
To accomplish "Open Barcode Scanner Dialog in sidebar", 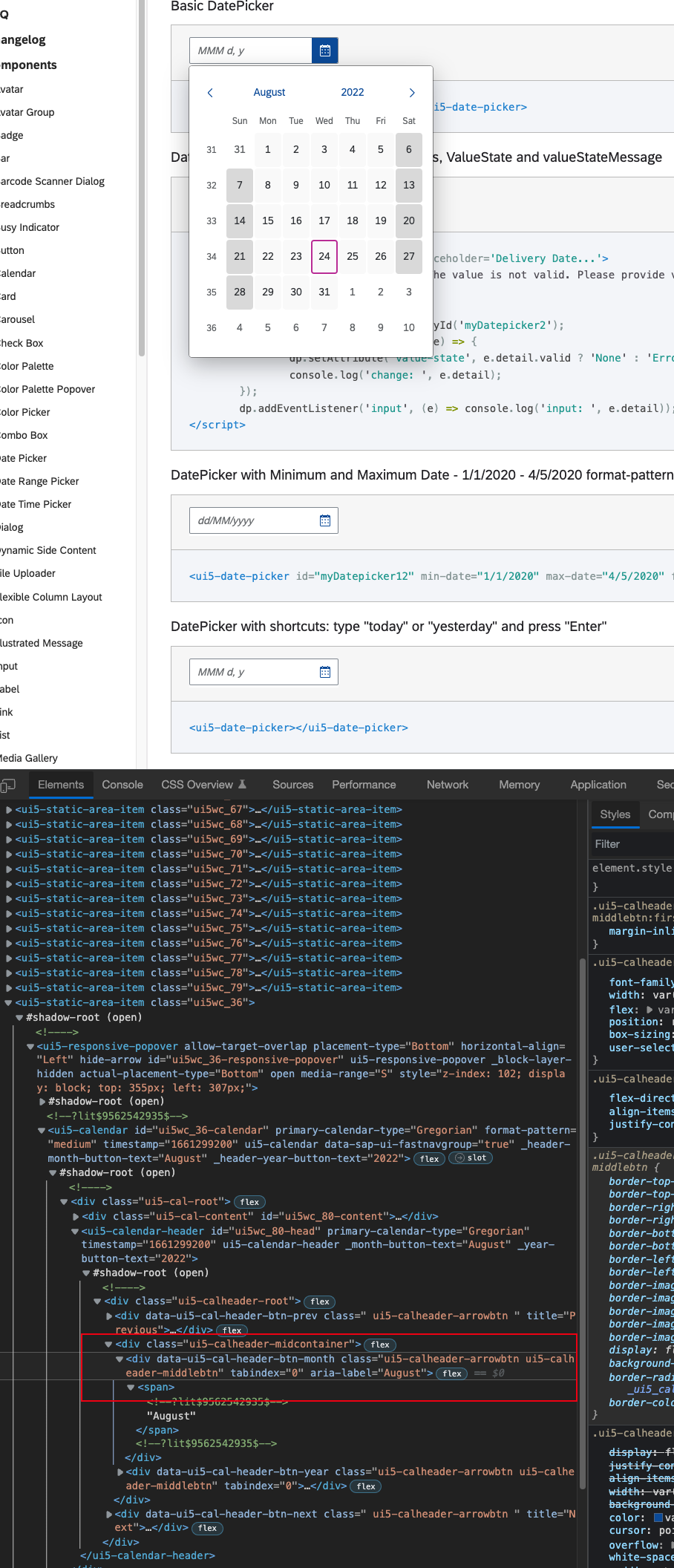I will point(53,181).
